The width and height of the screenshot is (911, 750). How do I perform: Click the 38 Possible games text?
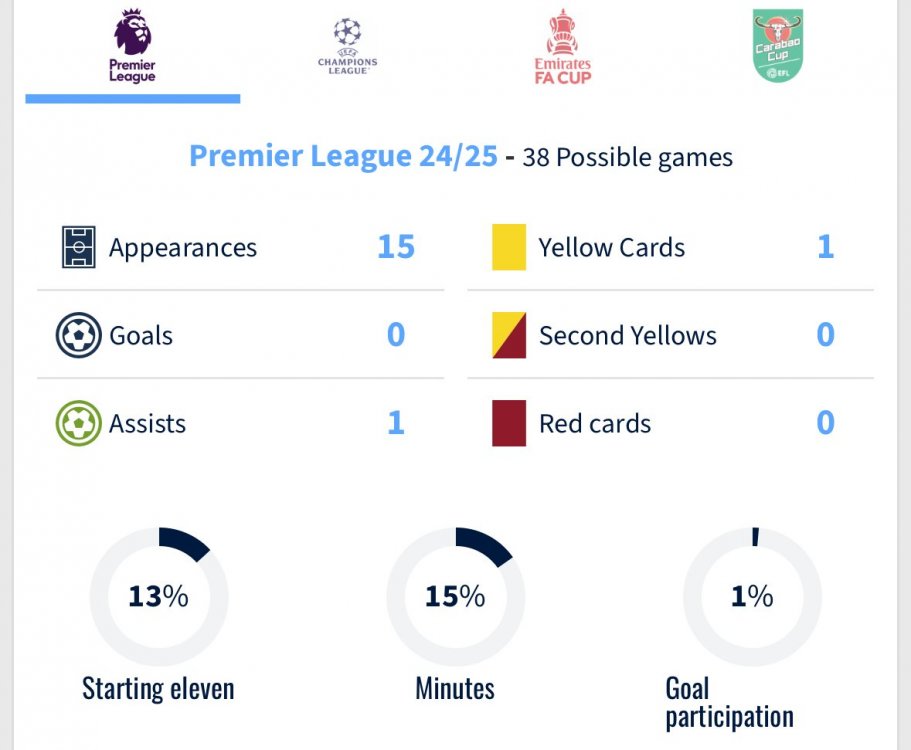click(x=627, y=158)
